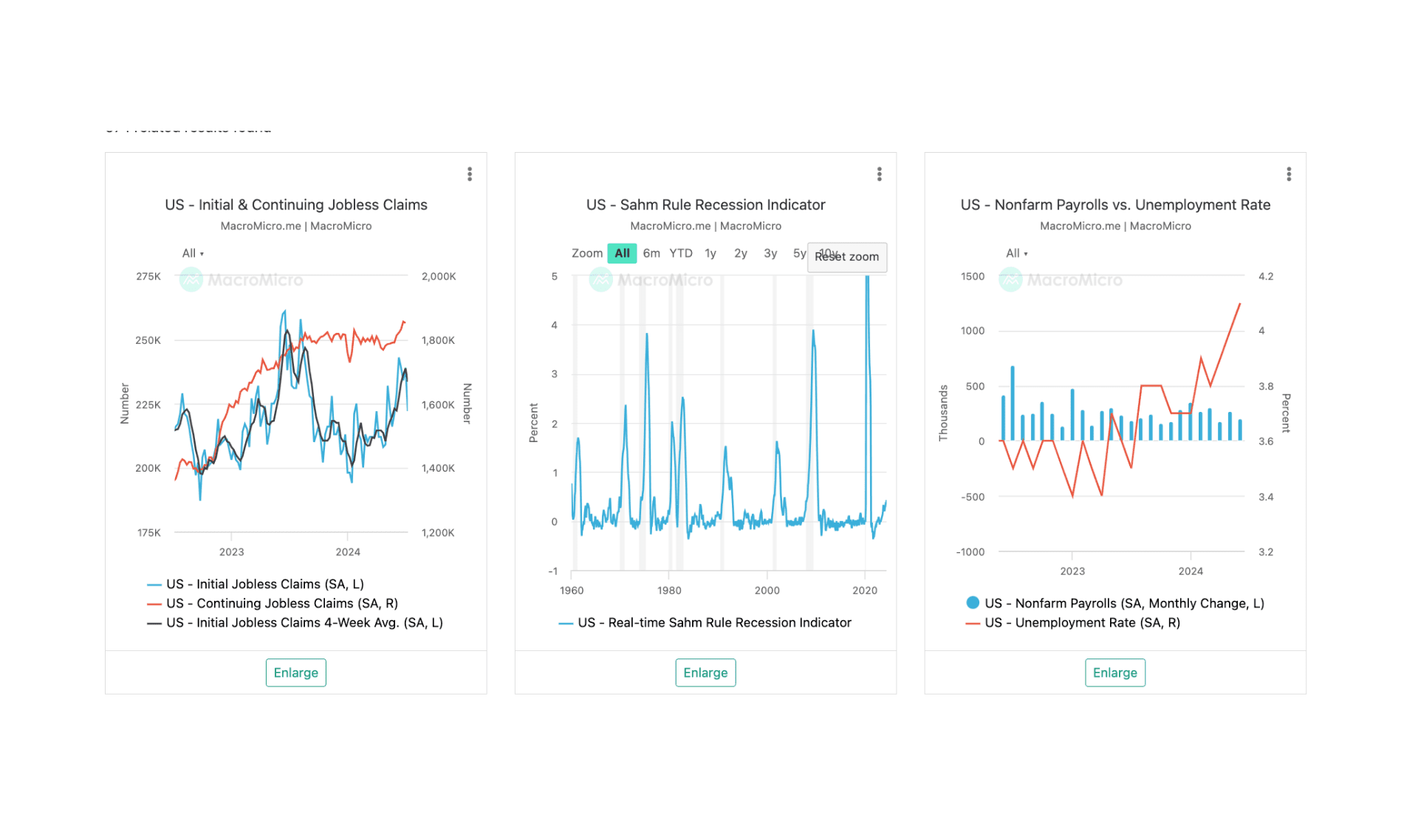
Task: Open the kebab menu on Jobless Claims chart
Action: pyautogui.click(x=470, y=173)
